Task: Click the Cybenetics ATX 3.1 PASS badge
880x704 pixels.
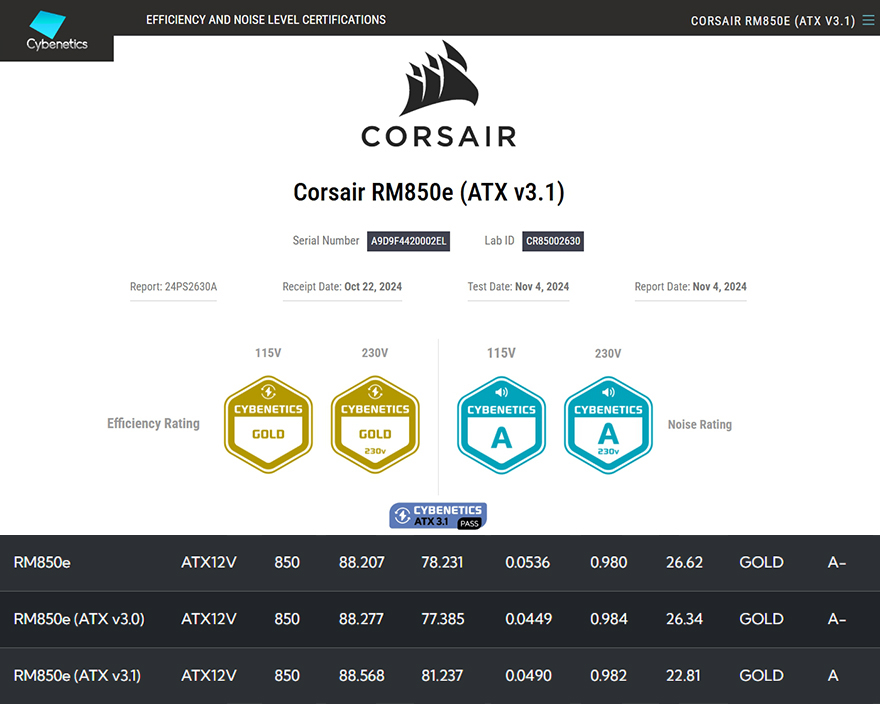Action: (x=438, y=515)
